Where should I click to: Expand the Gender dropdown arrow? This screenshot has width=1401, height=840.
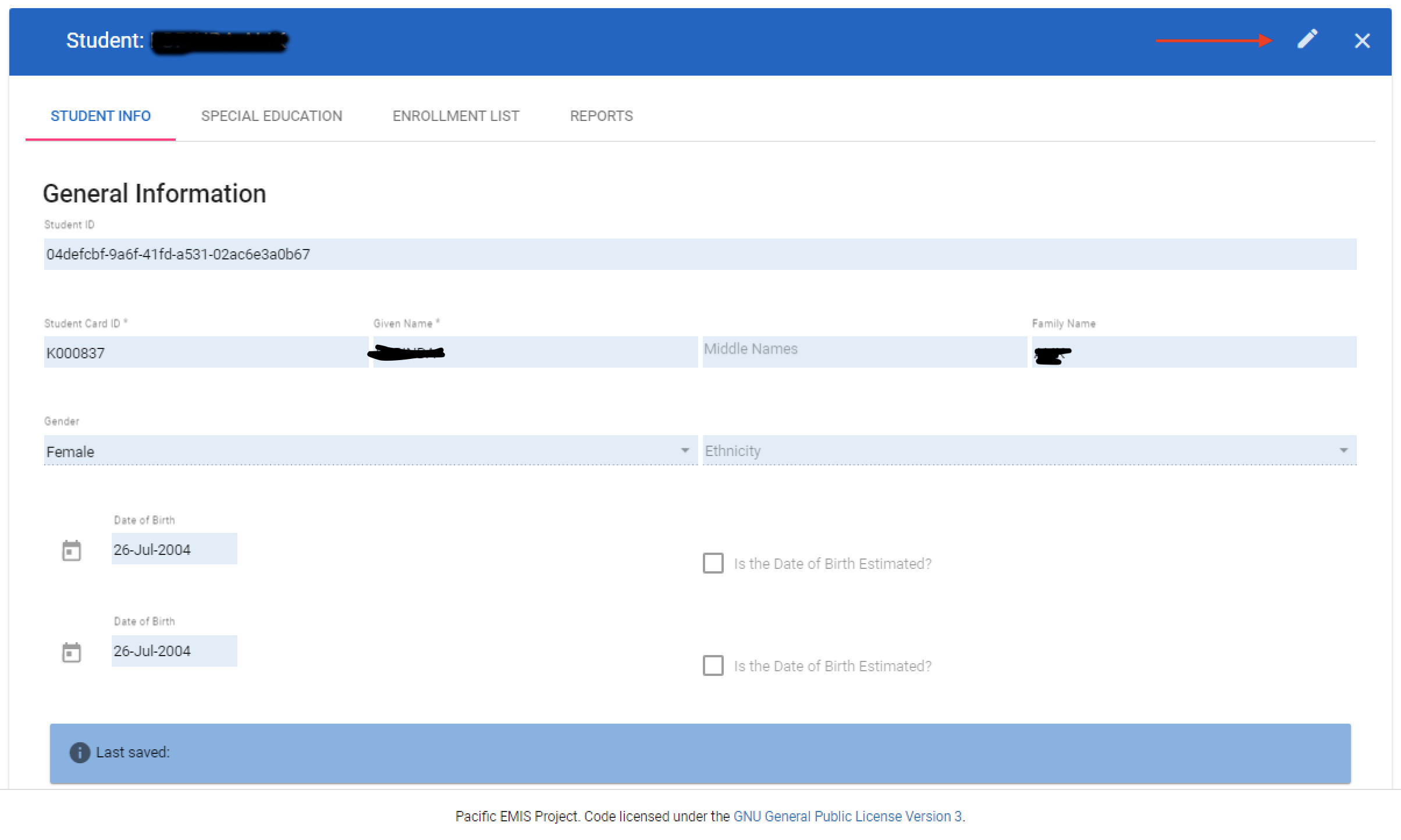(x=685, y=450)
